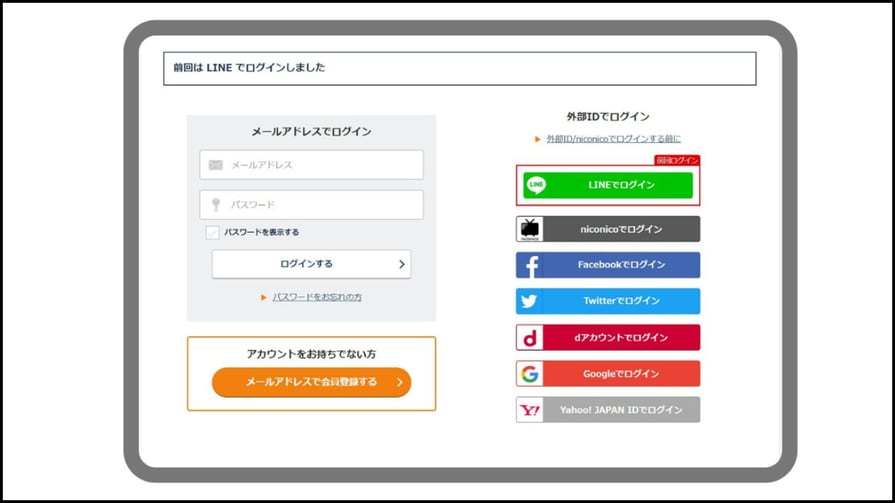Open 外部ID/niconicoでログインする前に link

coord(614,139)
